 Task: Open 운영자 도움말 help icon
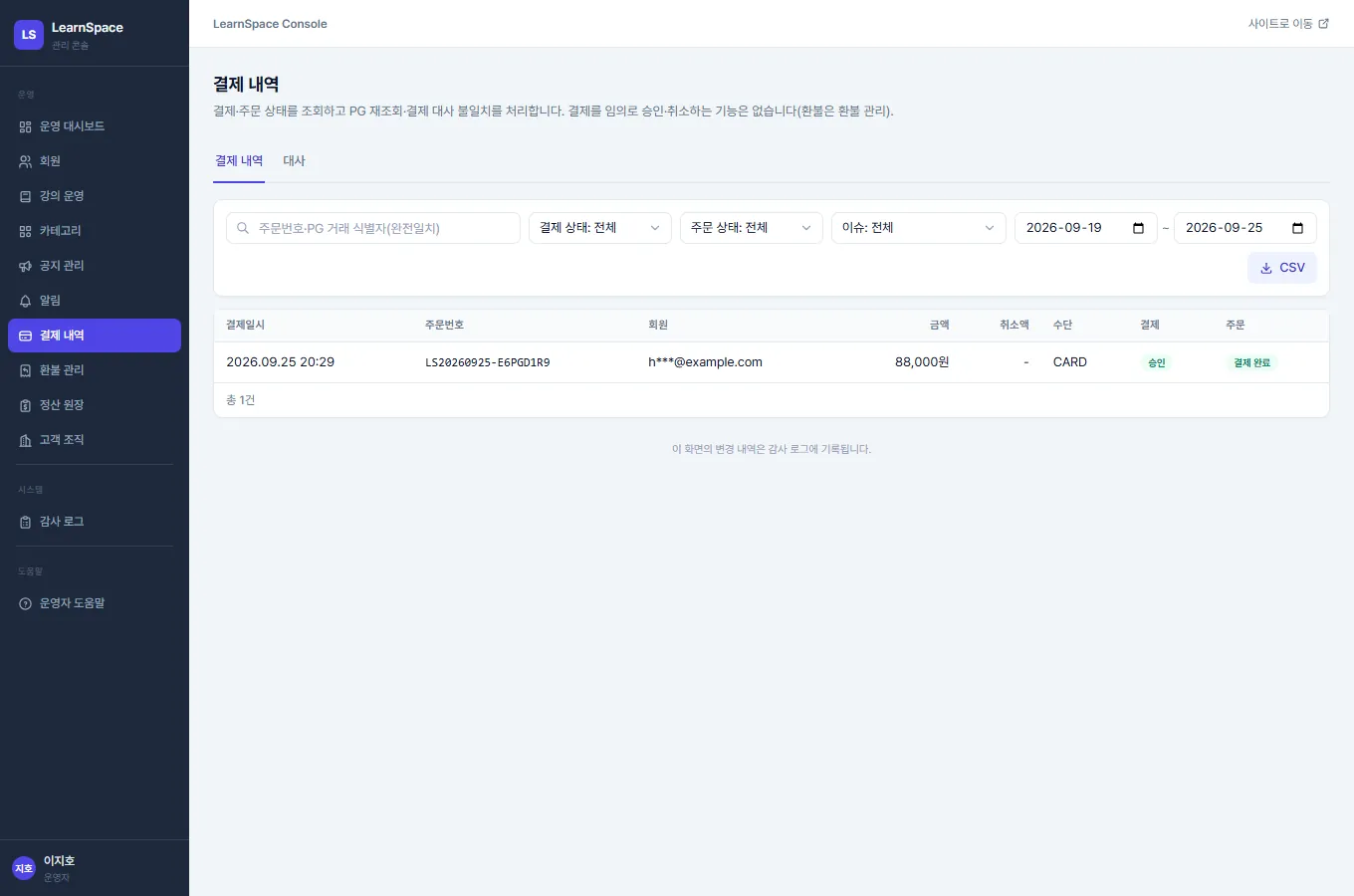(26, 603)
